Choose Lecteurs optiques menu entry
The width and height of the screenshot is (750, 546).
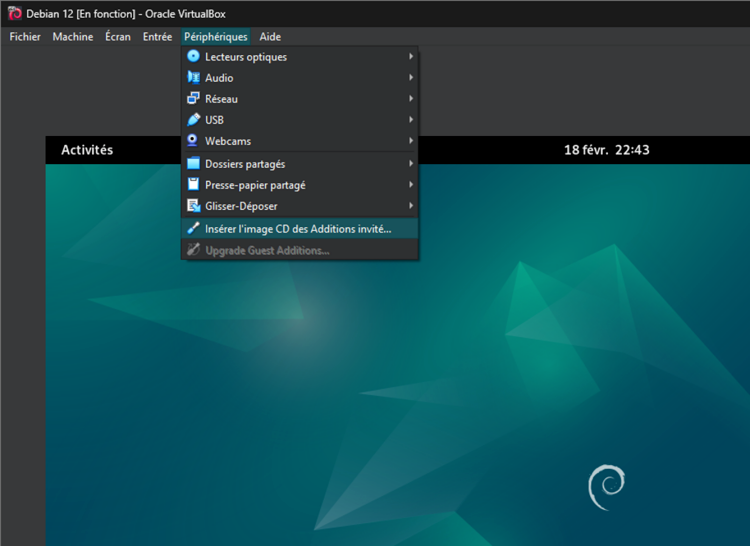click(300, 56)
